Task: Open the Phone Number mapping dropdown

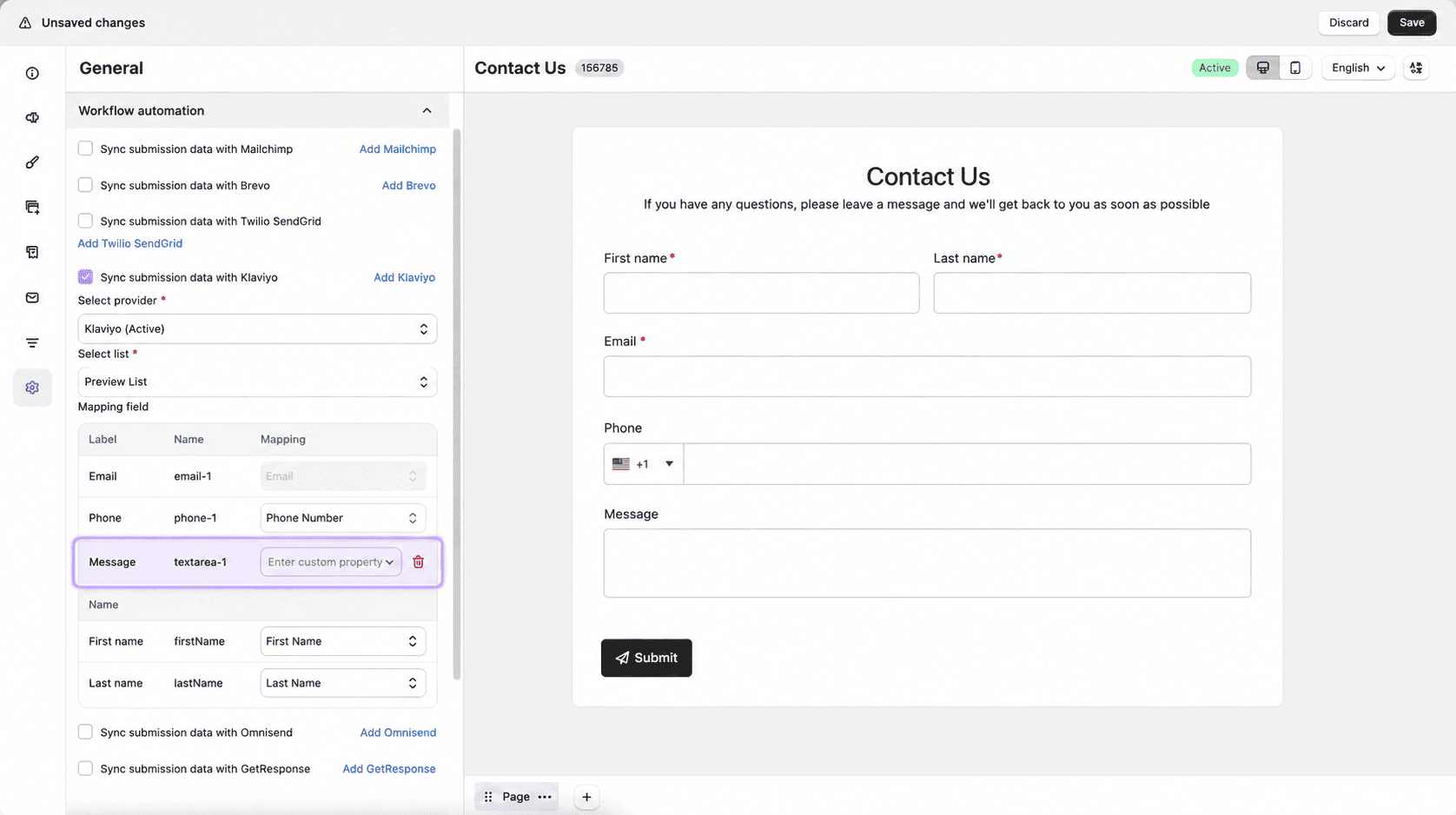Action: 343,518
